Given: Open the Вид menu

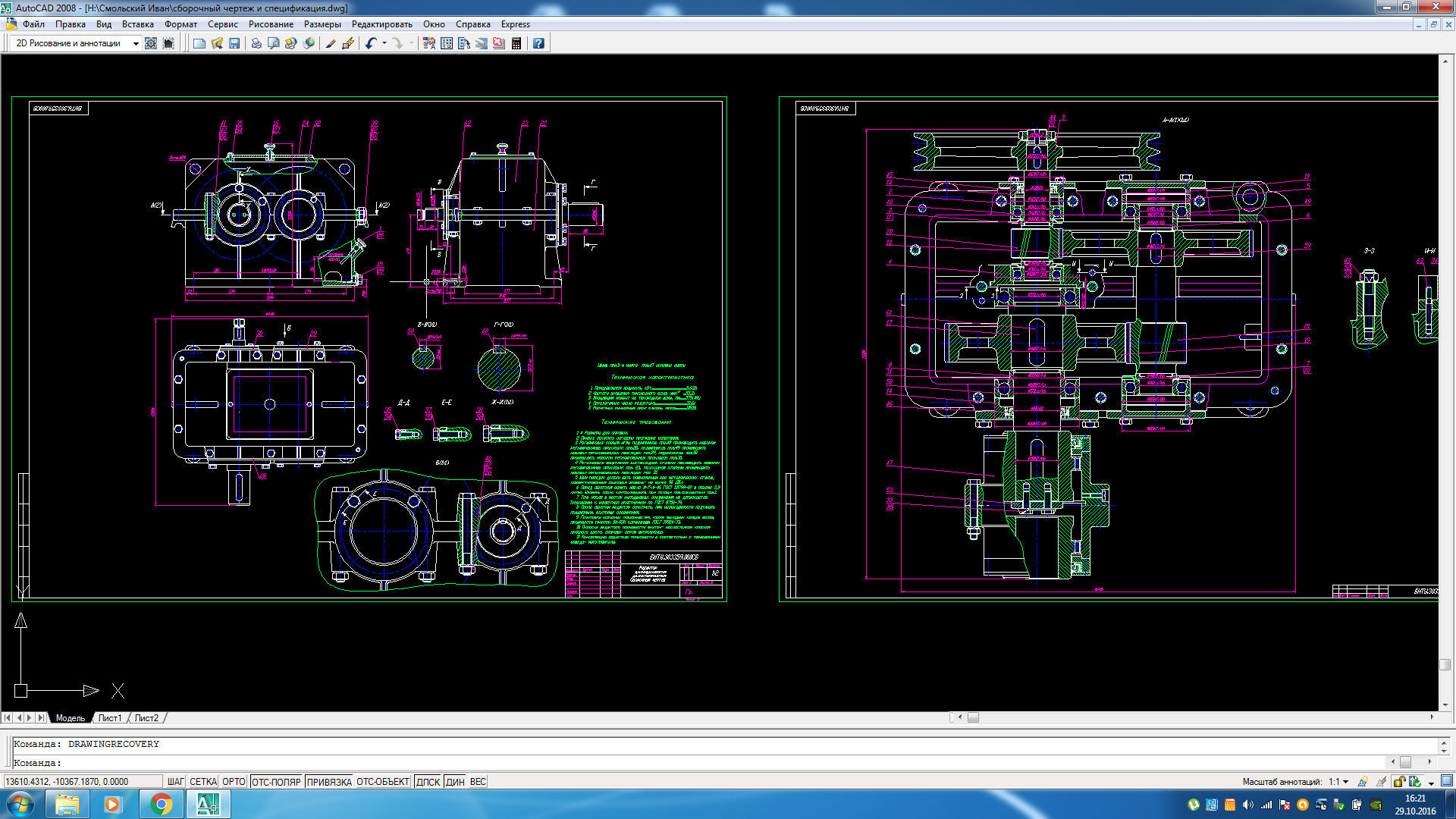Looking at the screenshot, I should coord(104,24).
